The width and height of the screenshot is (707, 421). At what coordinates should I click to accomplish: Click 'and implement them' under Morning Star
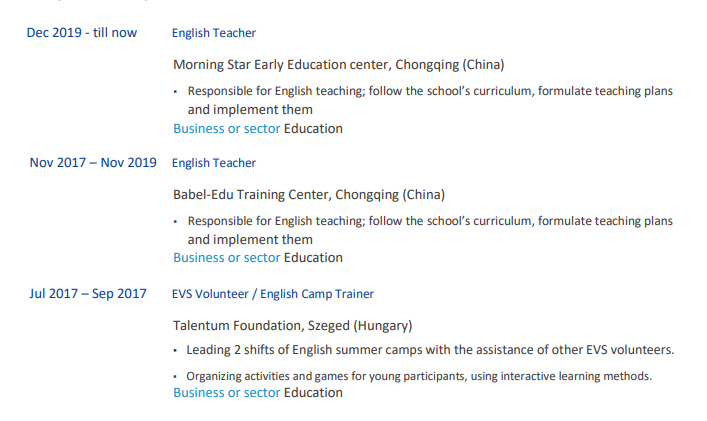pos(250,110)
